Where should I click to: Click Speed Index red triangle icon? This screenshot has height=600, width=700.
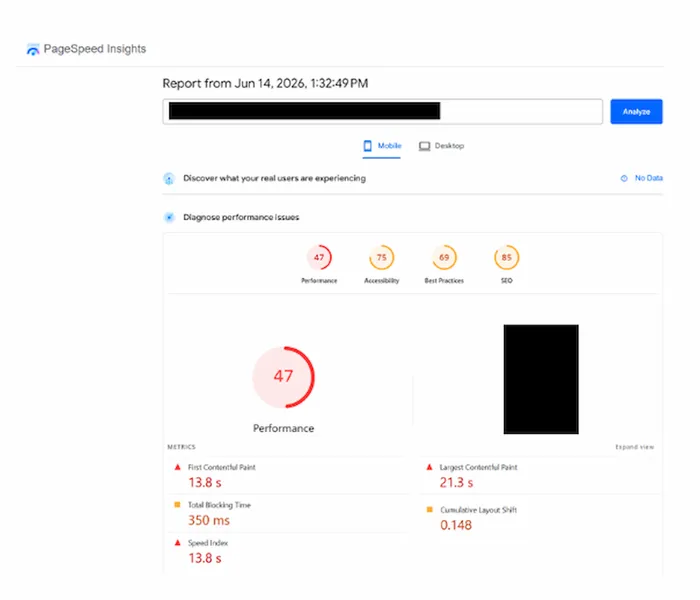click(177, 543)
